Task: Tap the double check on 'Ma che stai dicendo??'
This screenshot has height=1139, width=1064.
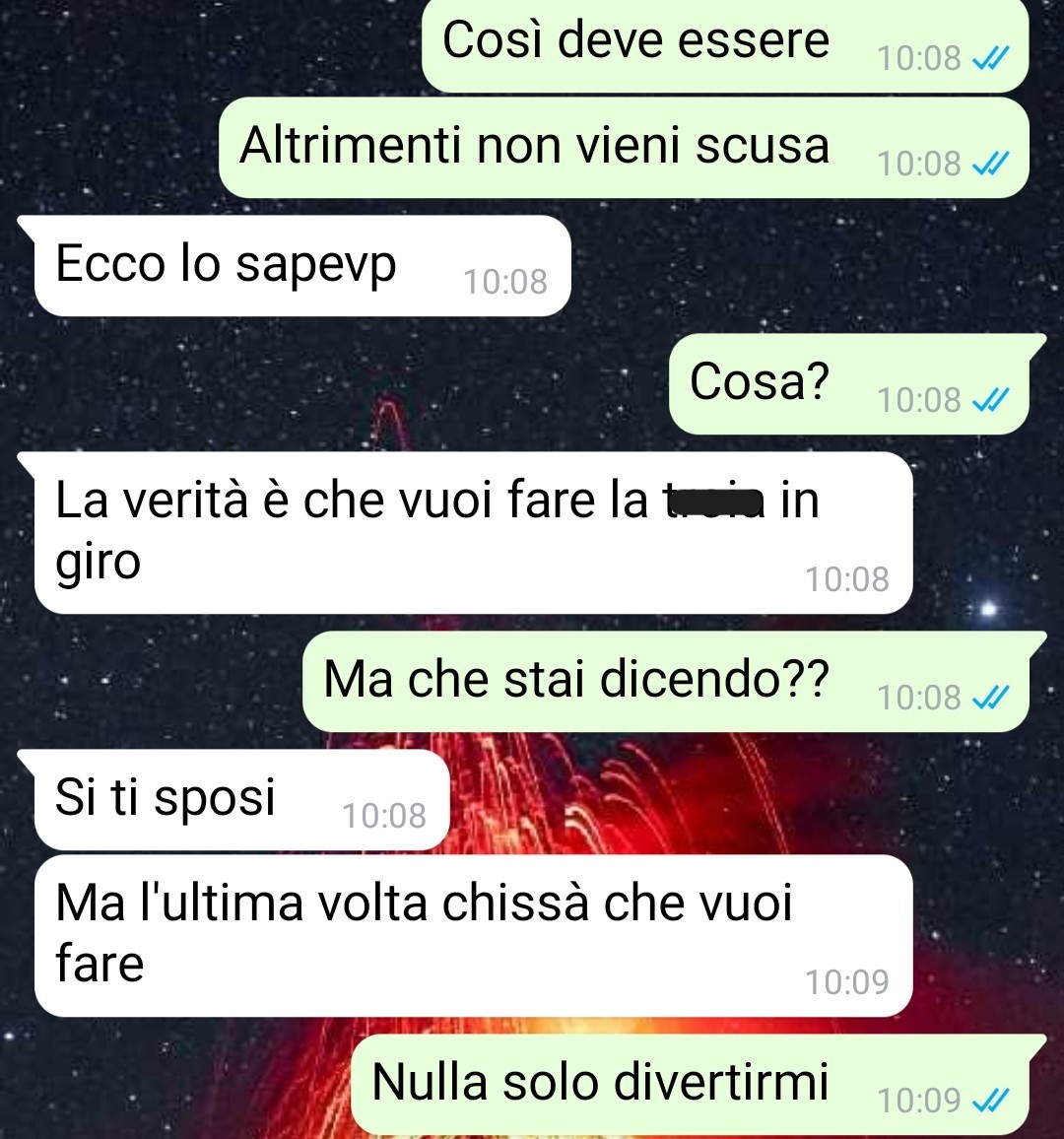Action: tap(990, 698)
